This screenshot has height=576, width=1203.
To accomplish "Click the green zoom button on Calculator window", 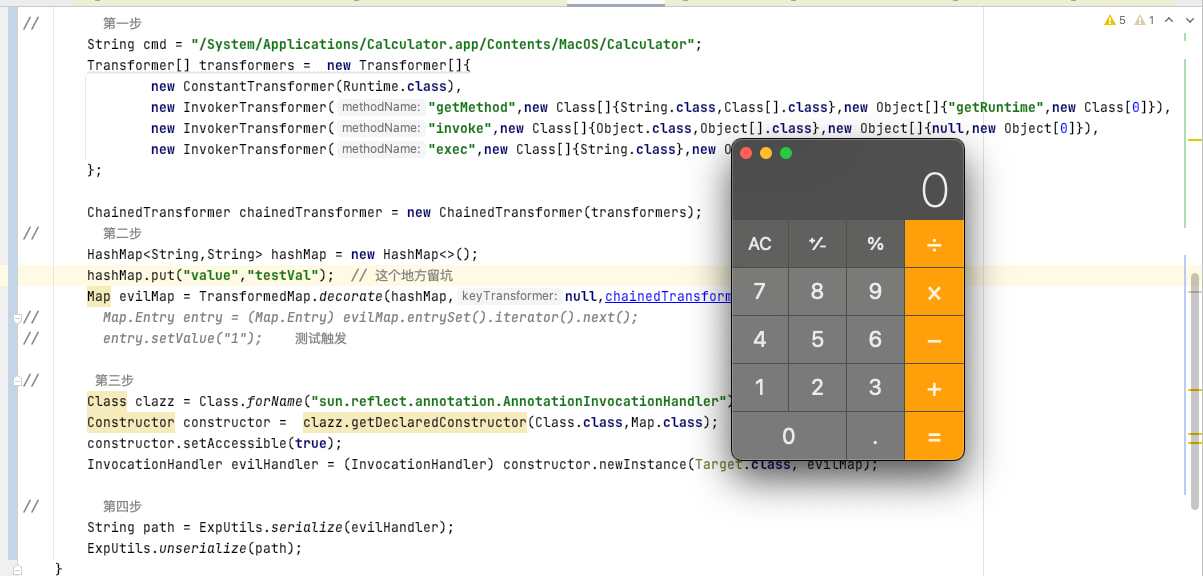I will (786, 153).
